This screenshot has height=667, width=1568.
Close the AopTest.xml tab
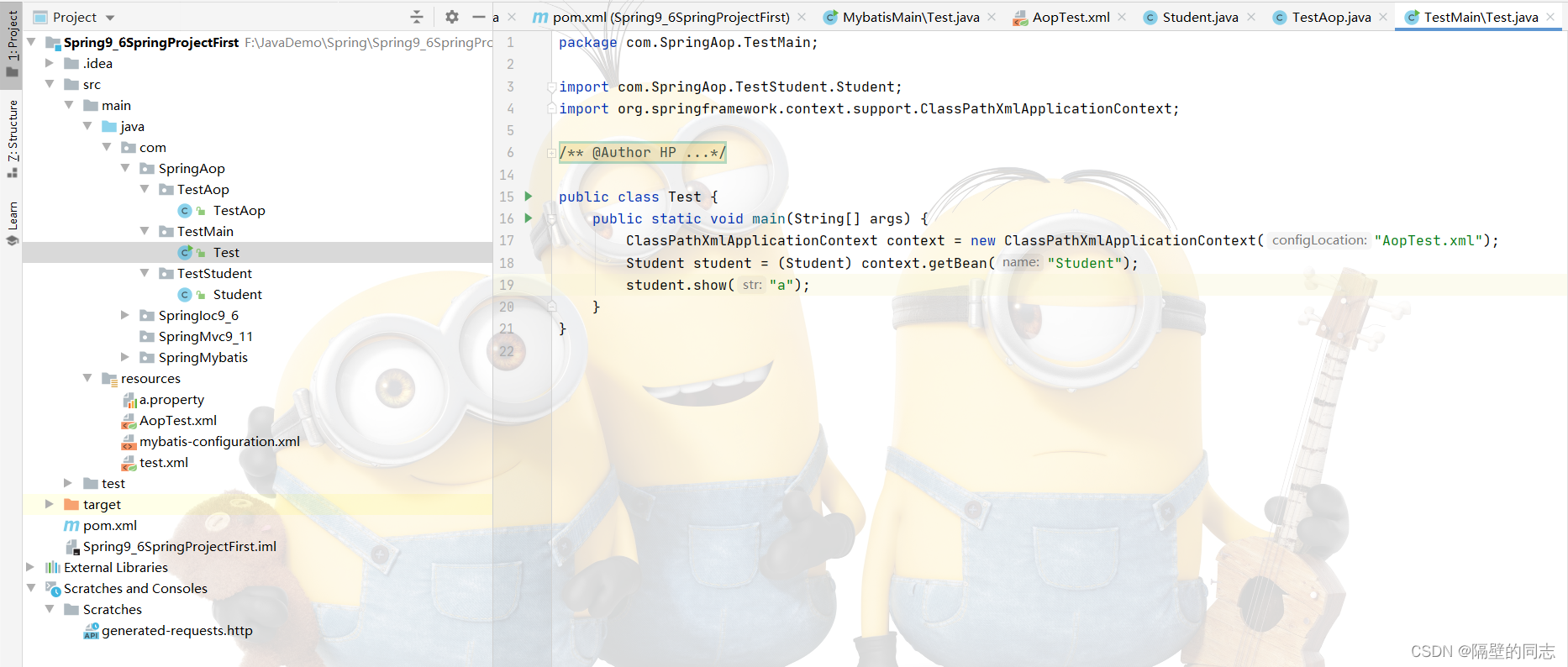point(1122,17)
